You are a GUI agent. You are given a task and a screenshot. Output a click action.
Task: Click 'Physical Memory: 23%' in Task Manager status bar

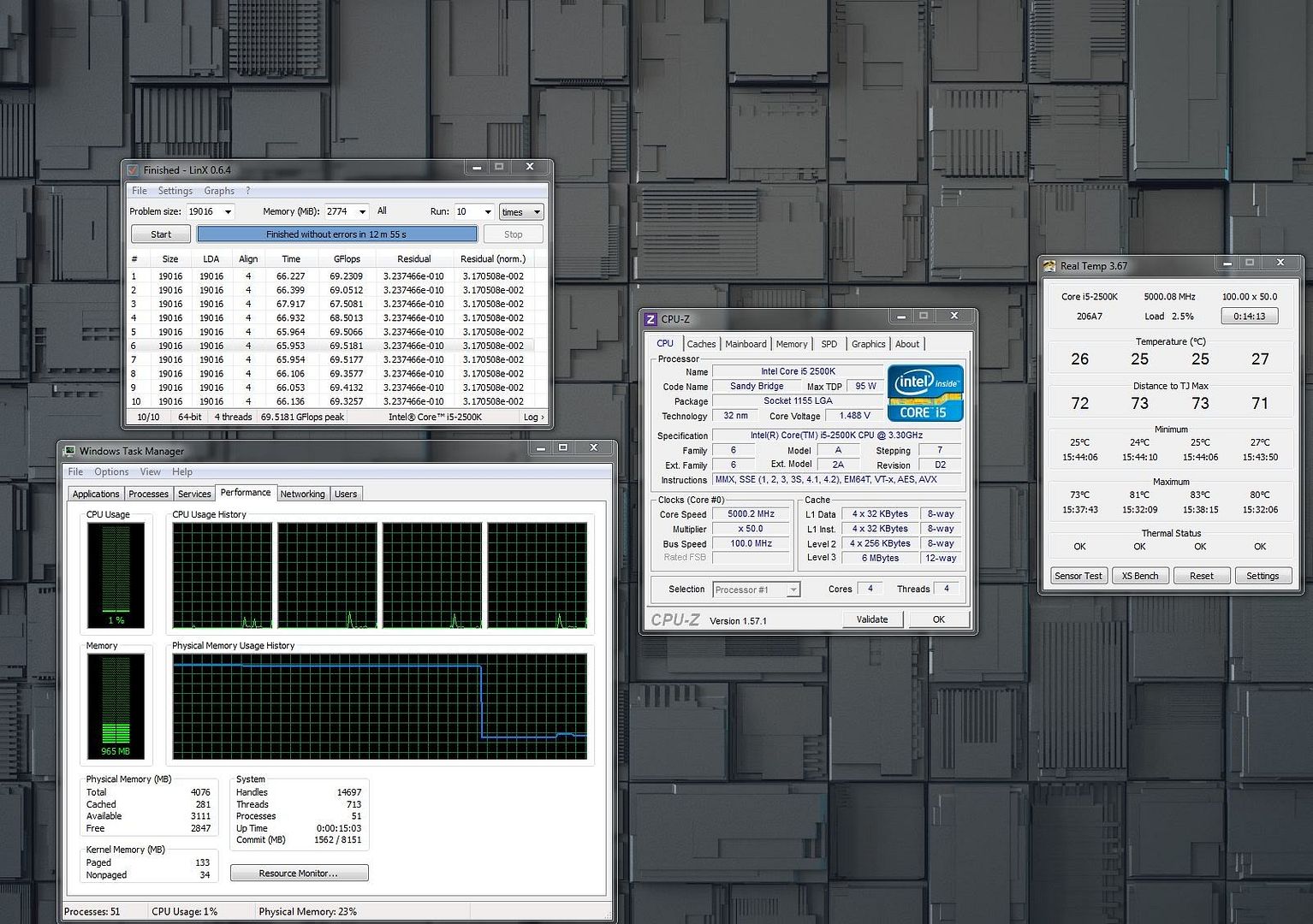tap(307, 911)
